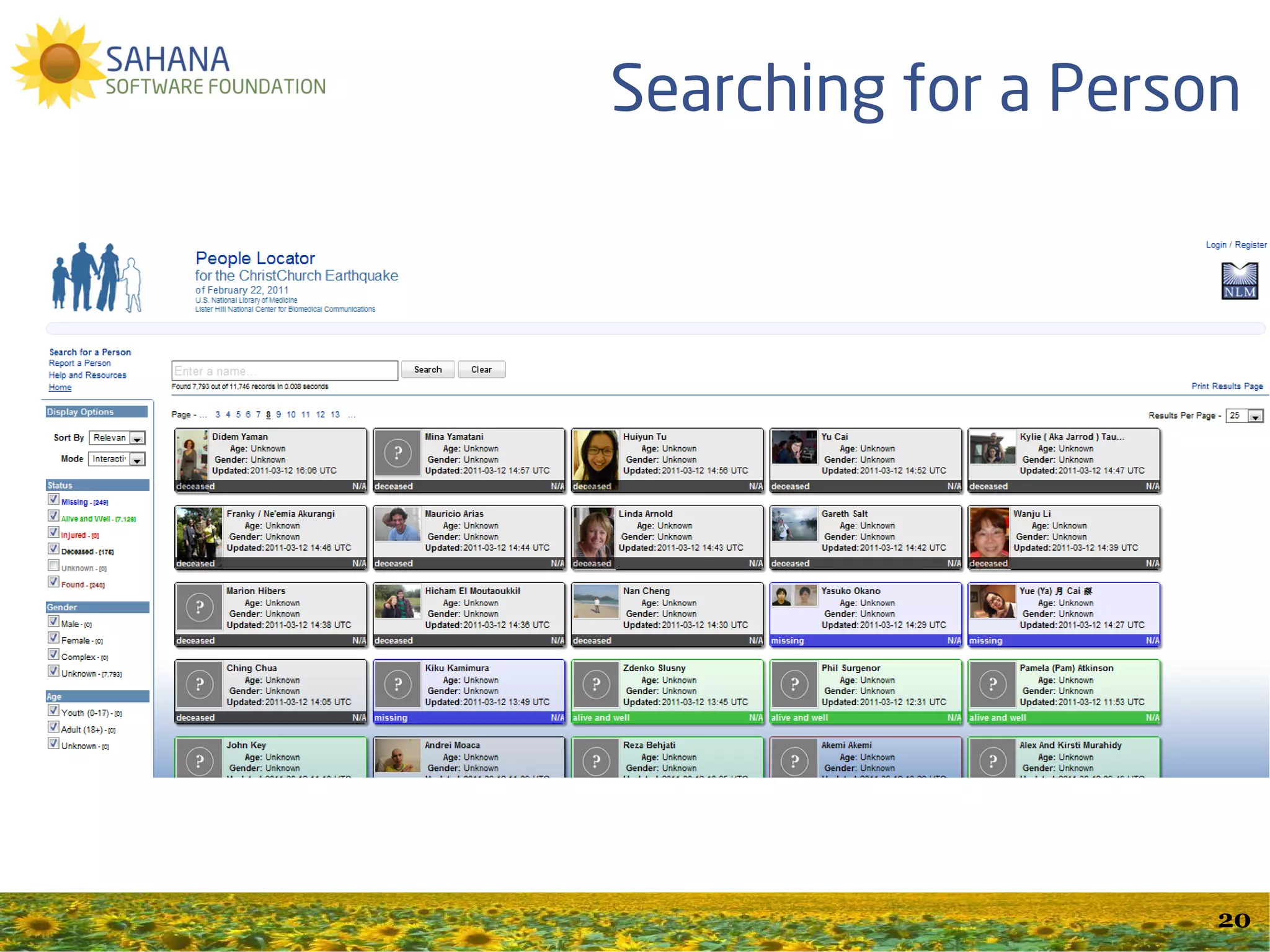Click the NLM logo icon
1270x952 pixels.
[1239, 281]
